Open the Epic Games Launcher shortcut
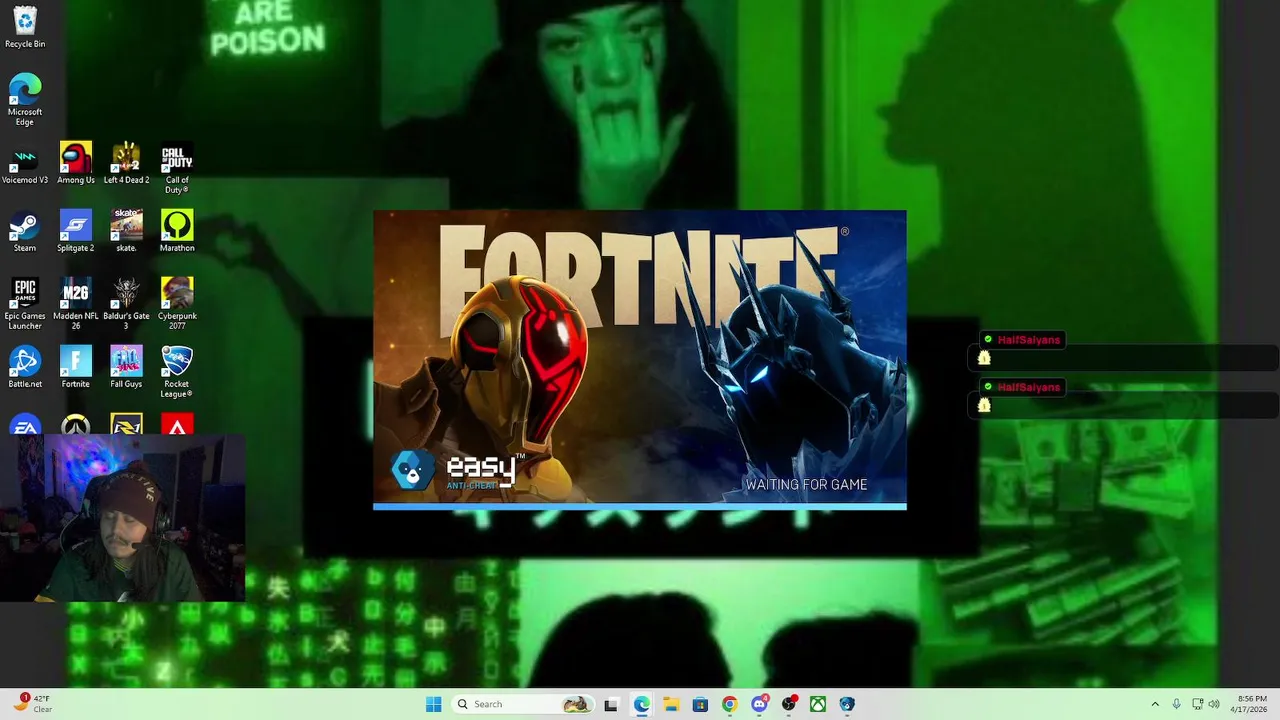This screenshot has width=1280, height=720. click(25, 304)
